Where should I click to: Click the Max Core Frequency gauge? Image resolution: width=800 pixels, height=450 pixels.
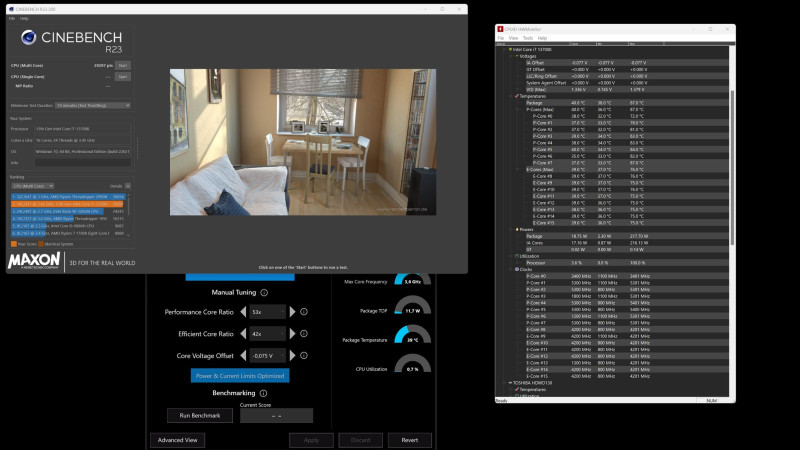412,279
